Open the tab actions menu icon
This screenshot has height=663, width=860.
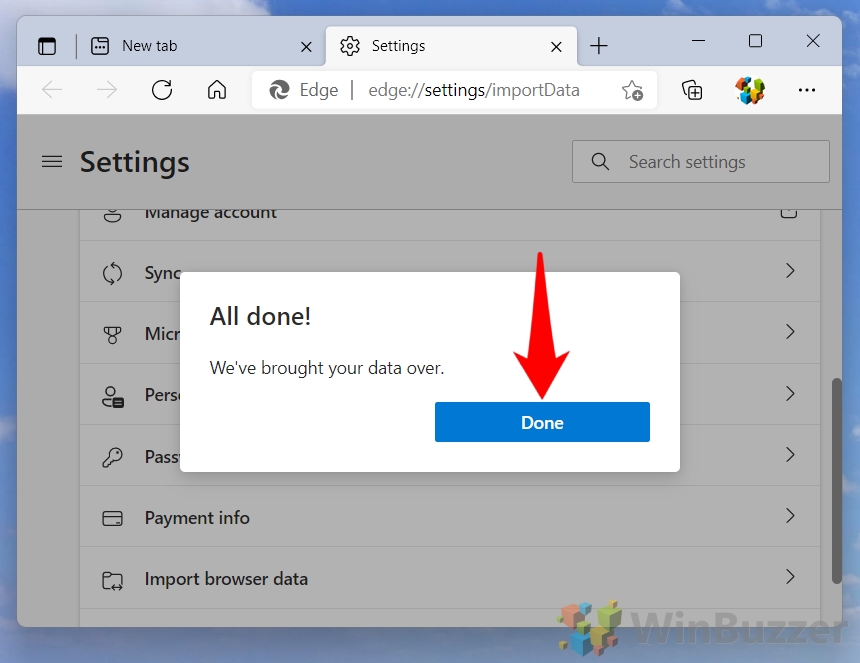47,46
